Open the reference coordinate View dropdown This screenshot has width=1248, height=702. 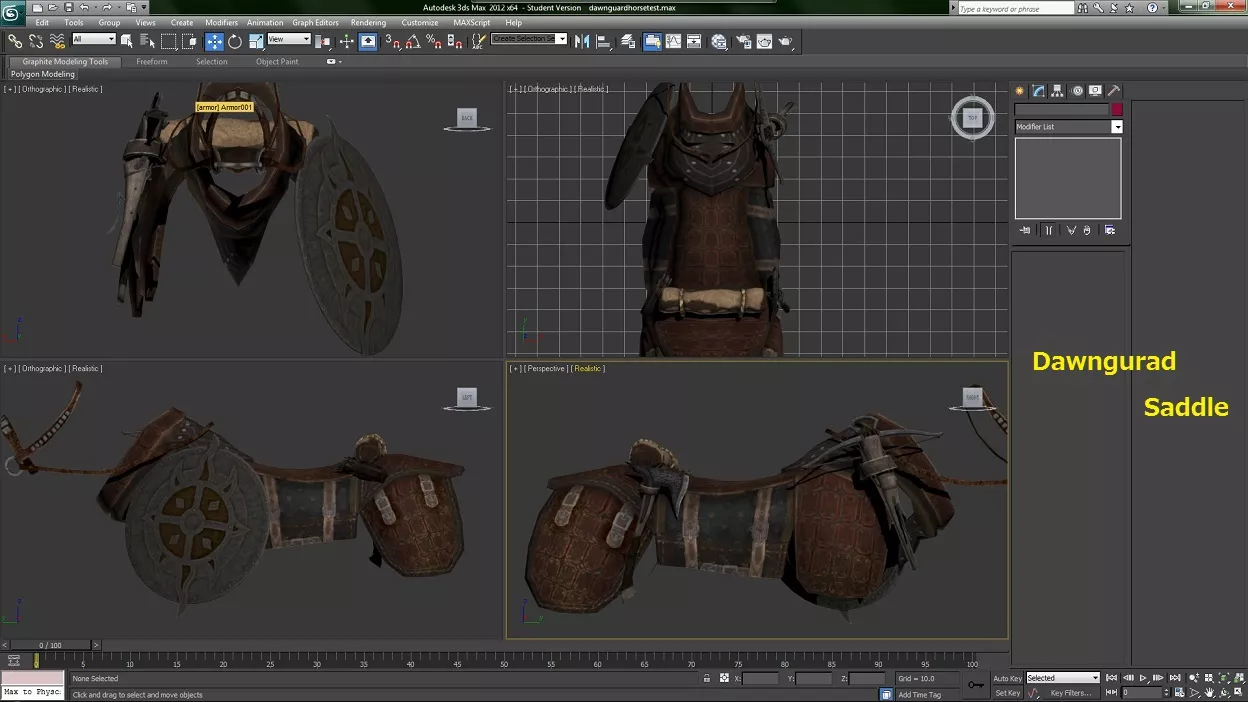tap(289, 39)
